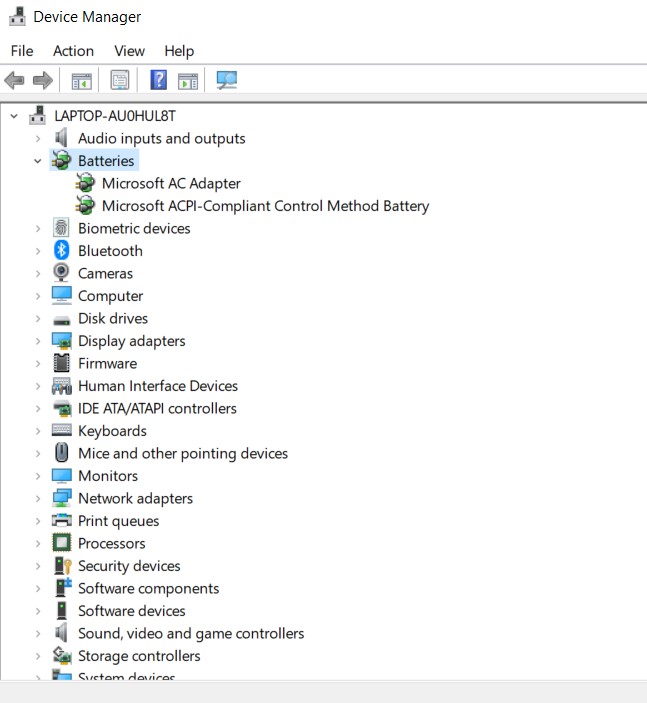Click the LAPTOP-AU0HUL8T computer icon
This screenshot has width=647, height=703.
tap(37, 116)
